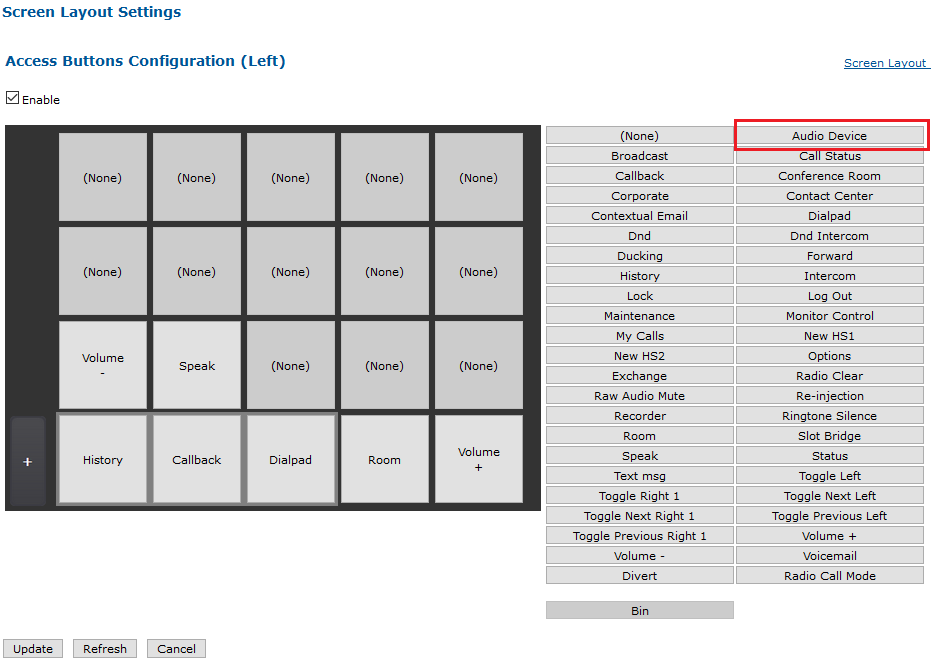Viewport: 931px width, 658px height.
Task: Select the Callback cell in the grid
Action: (x=197, y=460)
